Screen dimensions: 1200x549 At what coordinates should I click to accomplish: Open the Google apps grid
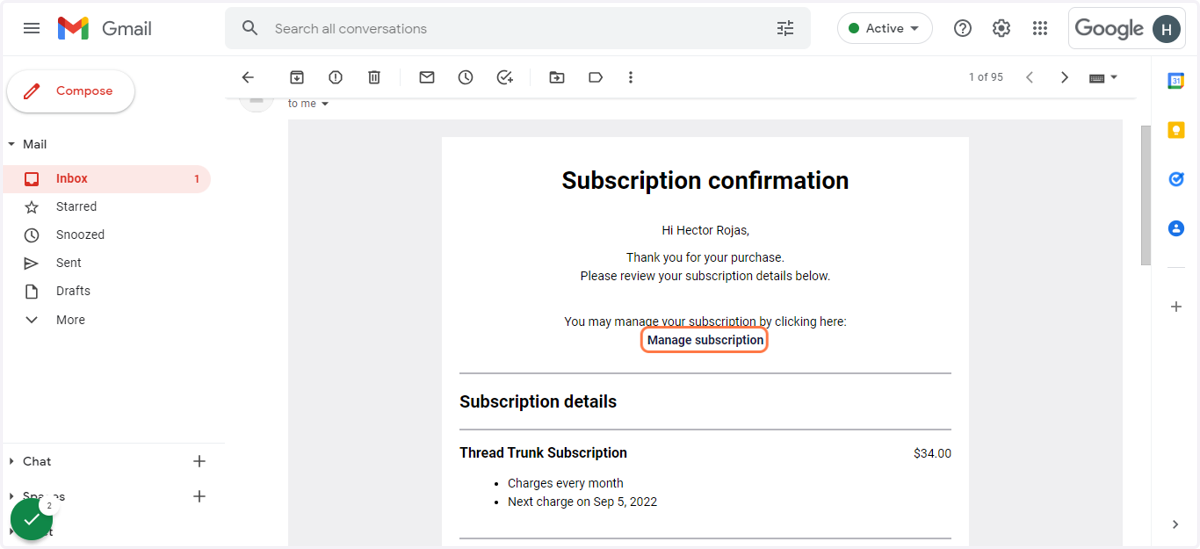tap(1040, 28)
